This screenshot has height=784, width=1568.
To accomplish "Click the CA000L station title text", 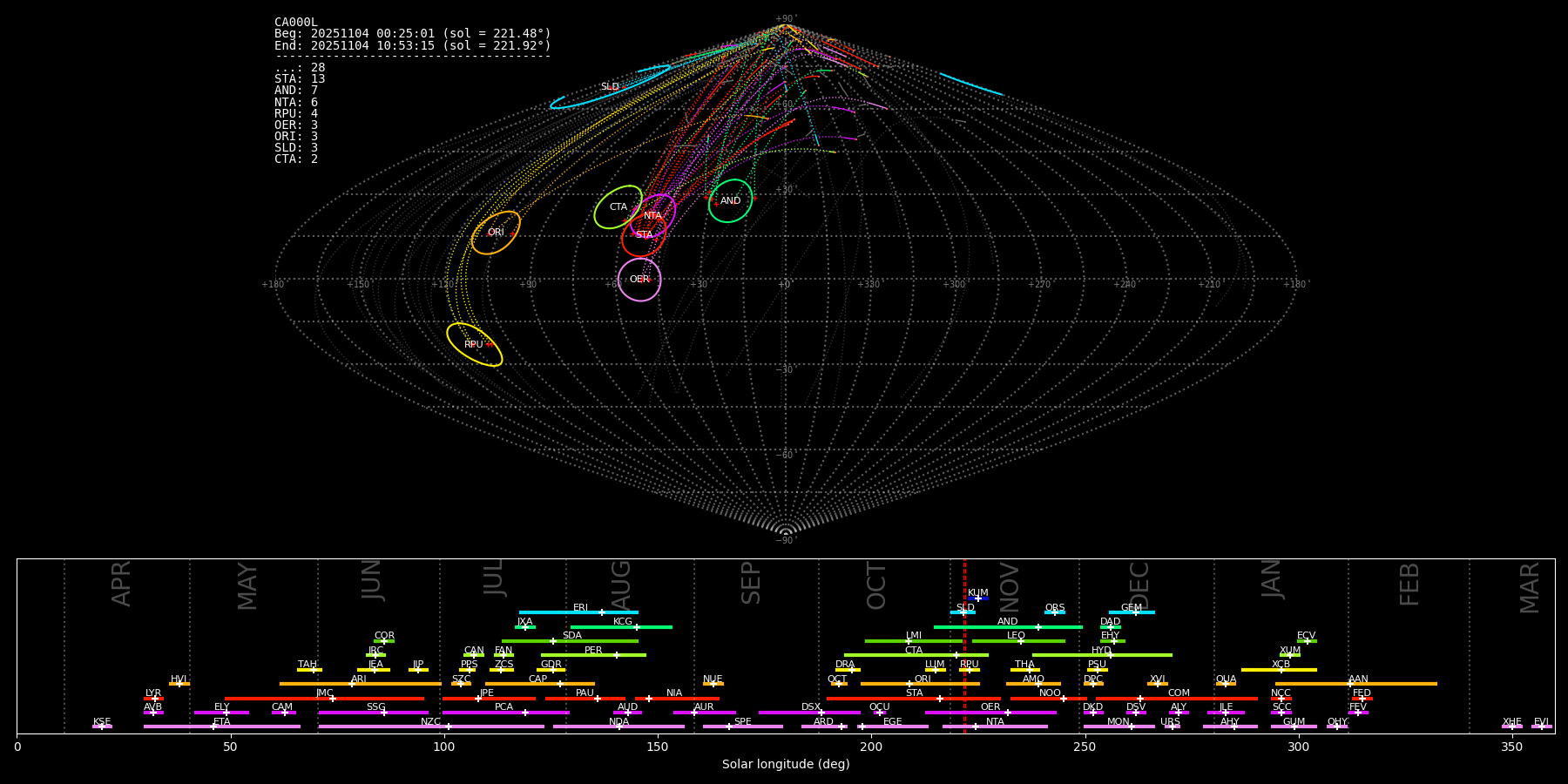I will click(296, 23).
